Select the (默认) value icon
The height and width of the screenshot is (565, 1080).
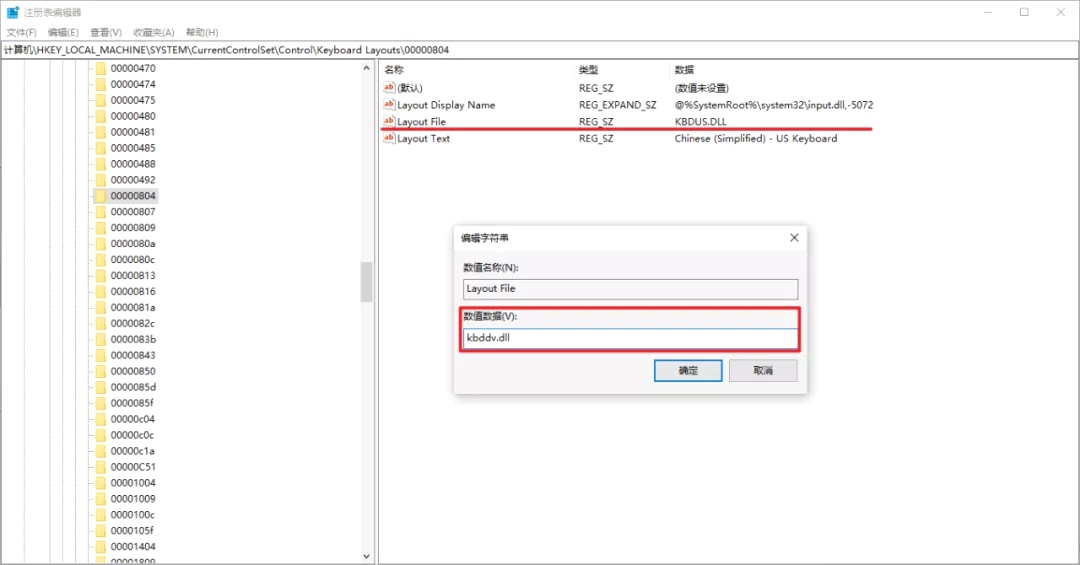point(389,88)
